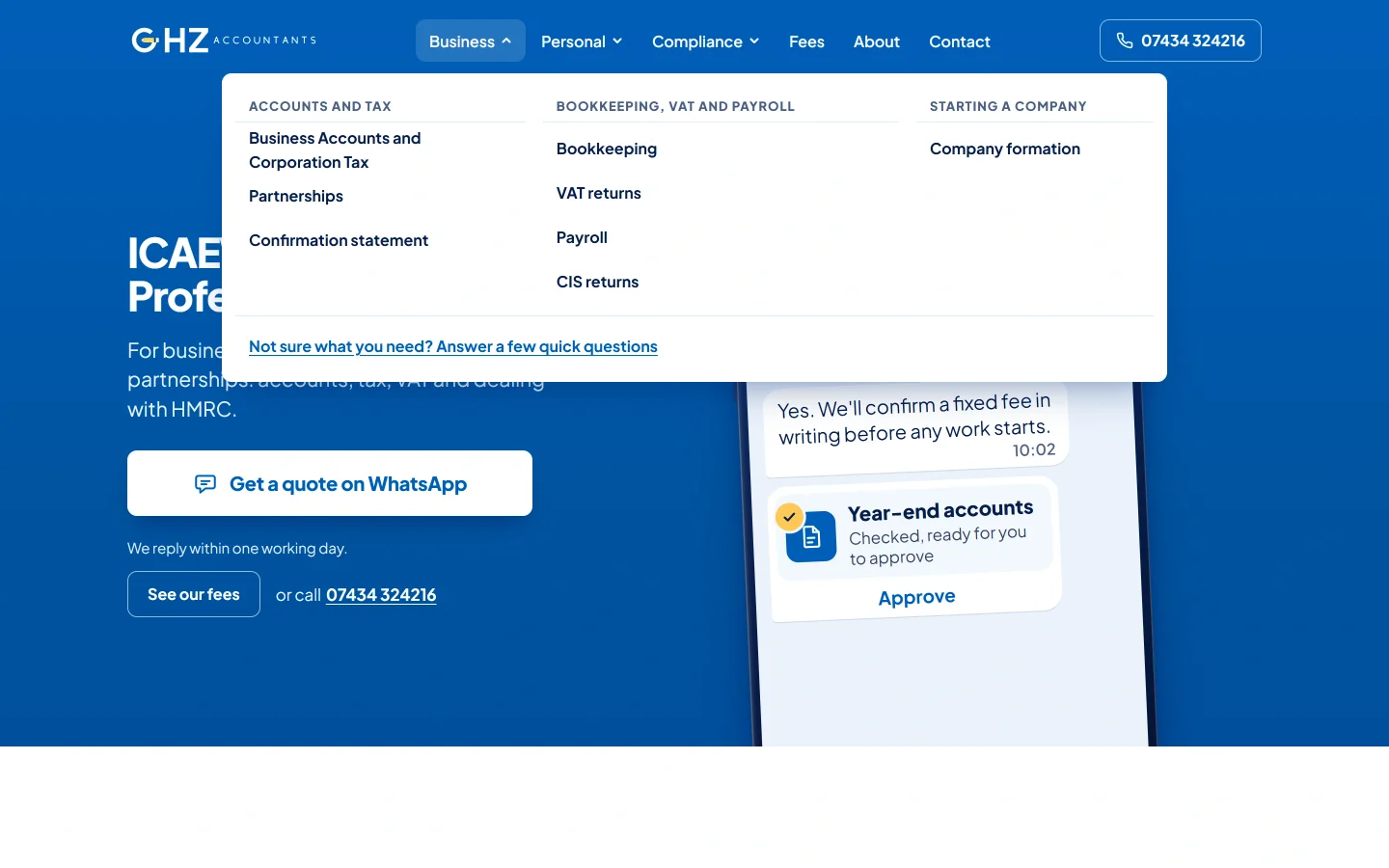Expand the Compliance dropdown menu
This screenshot has height=868, width=1389.
tap(706, 41)
